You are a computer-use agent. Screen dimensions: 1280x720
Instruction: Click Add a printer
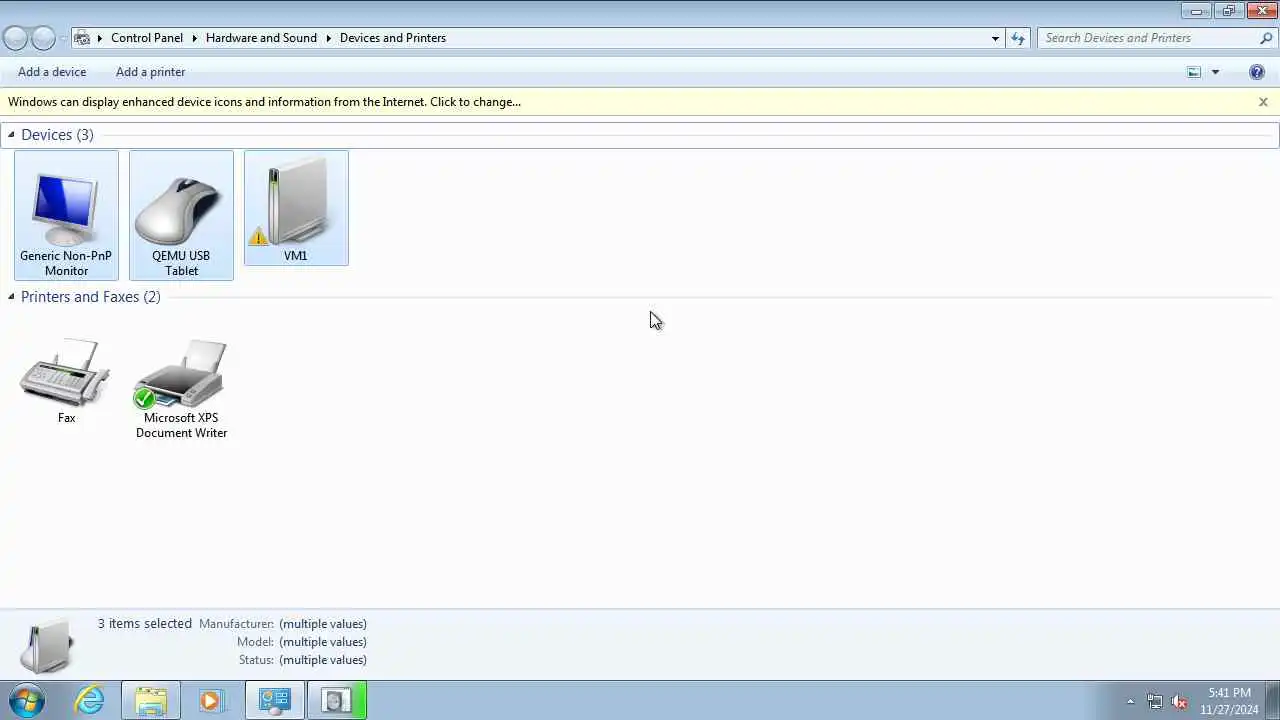(x=150, y=72)
